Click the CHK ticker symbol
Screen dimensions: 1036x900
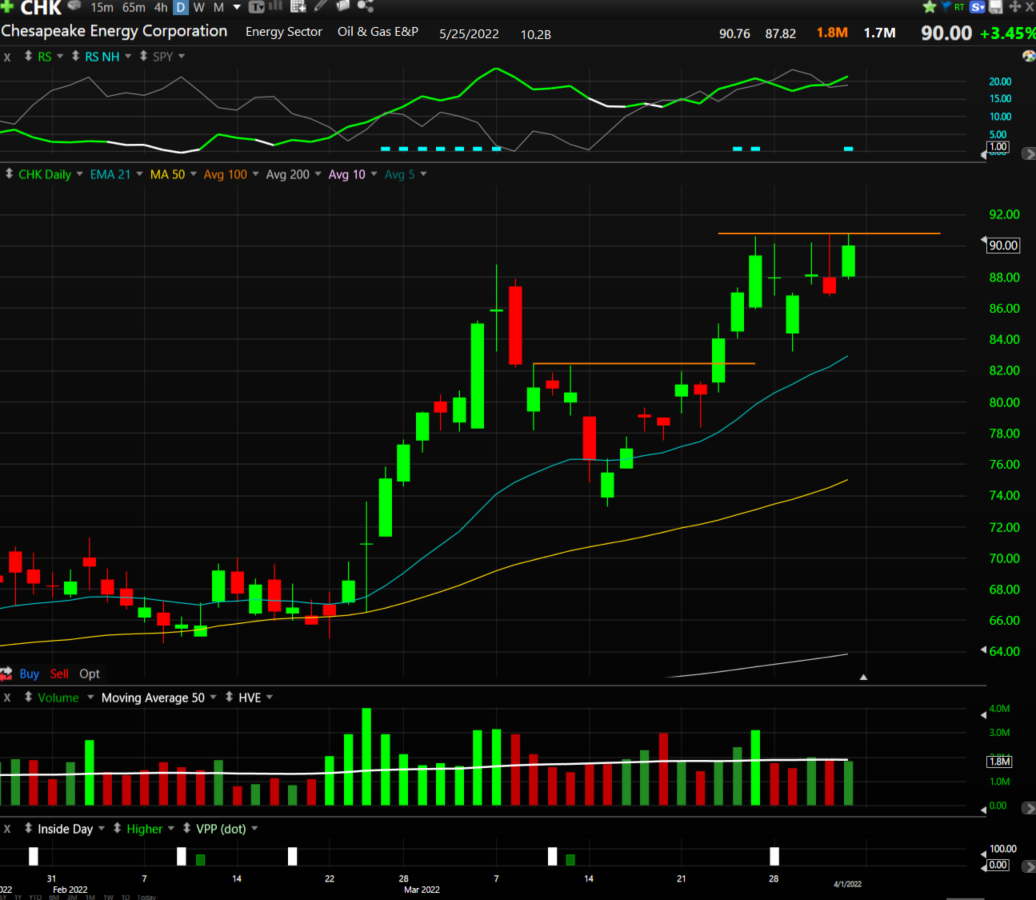(x=41, y=8)
